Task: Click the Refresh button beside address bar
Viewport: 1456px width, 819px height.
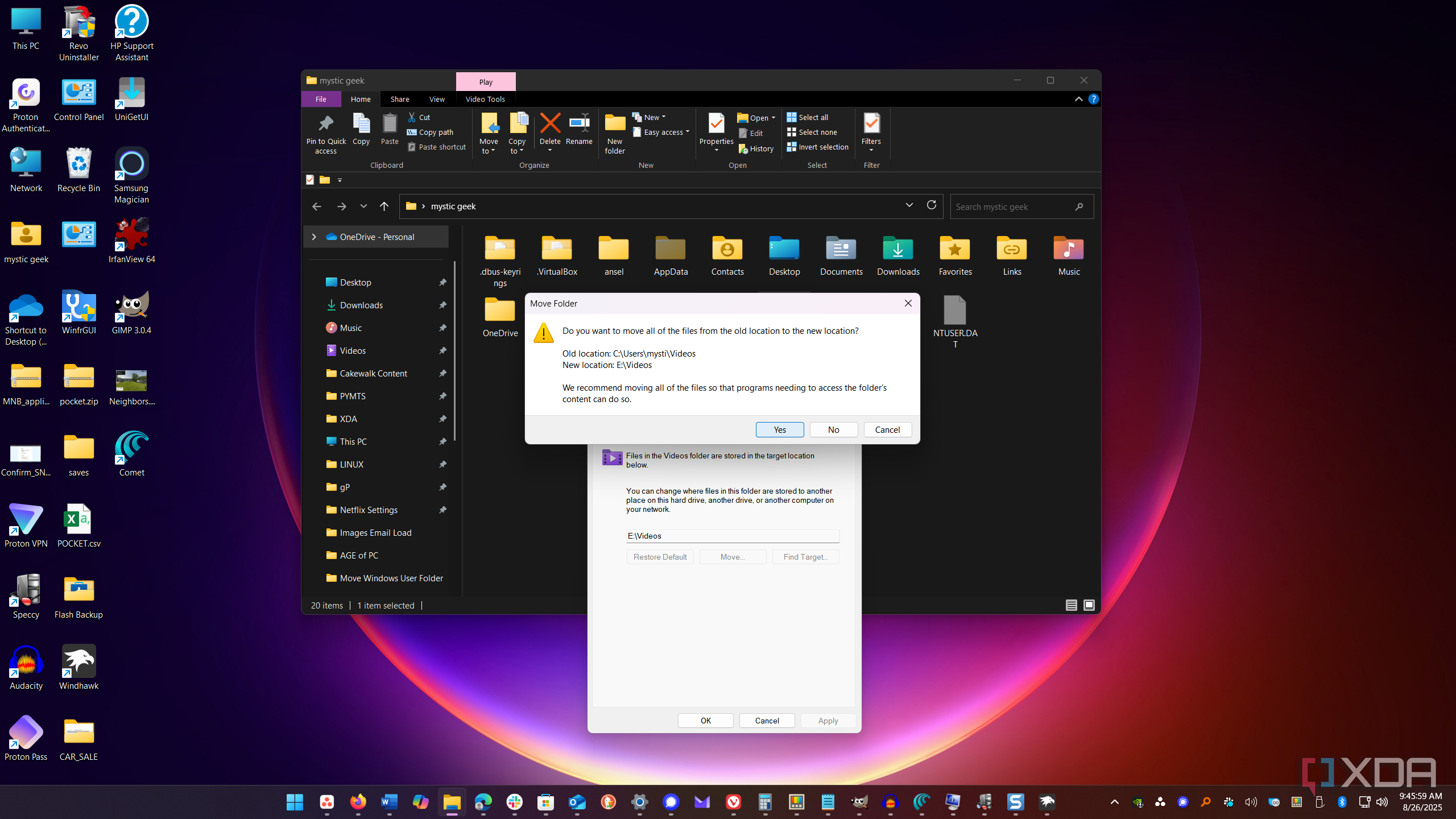Action: pos(932,205)
